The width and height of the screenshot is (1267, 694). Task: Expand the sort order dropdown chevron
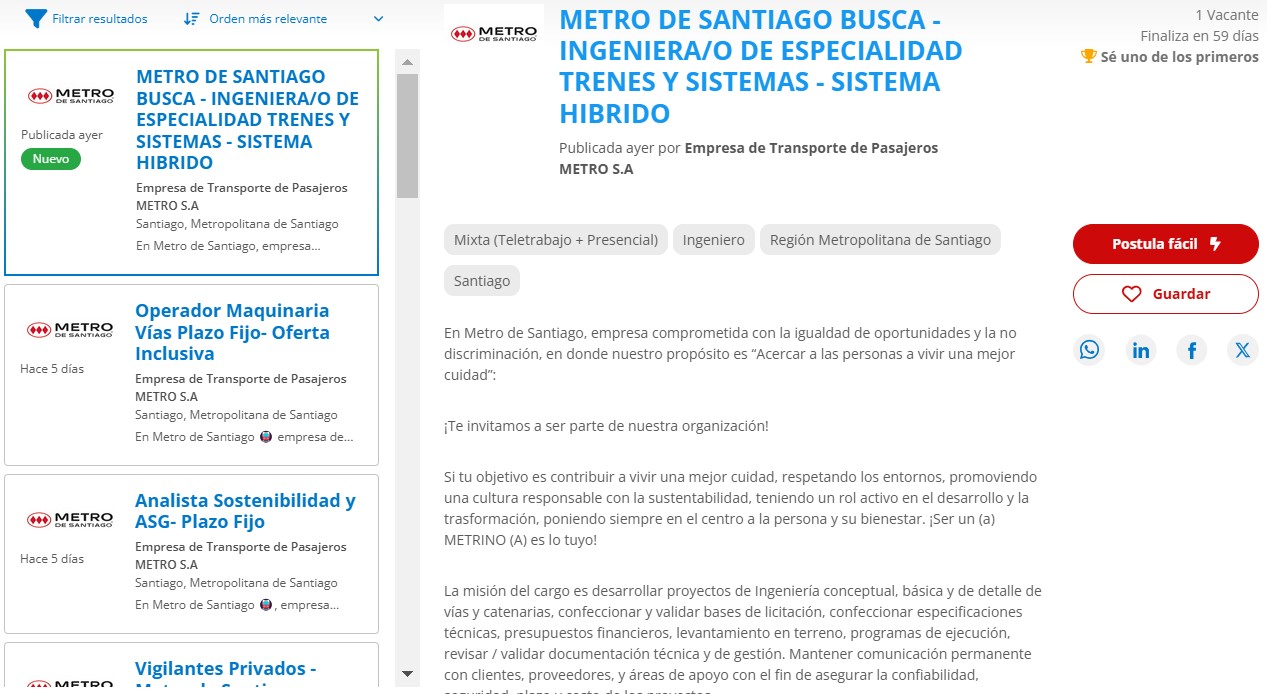(x=378, y=18)
